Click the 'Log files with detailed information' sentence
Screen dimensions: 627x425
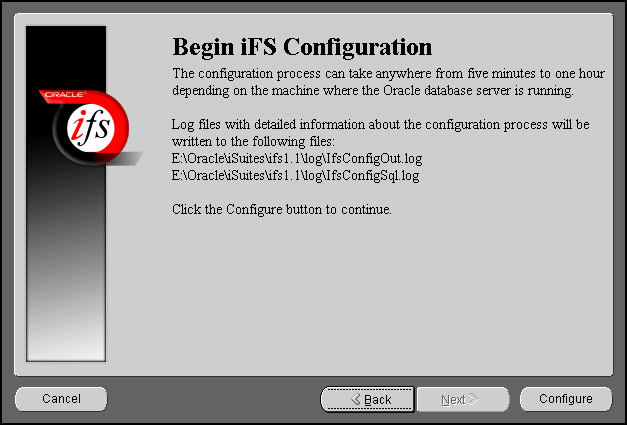(380, 125)
